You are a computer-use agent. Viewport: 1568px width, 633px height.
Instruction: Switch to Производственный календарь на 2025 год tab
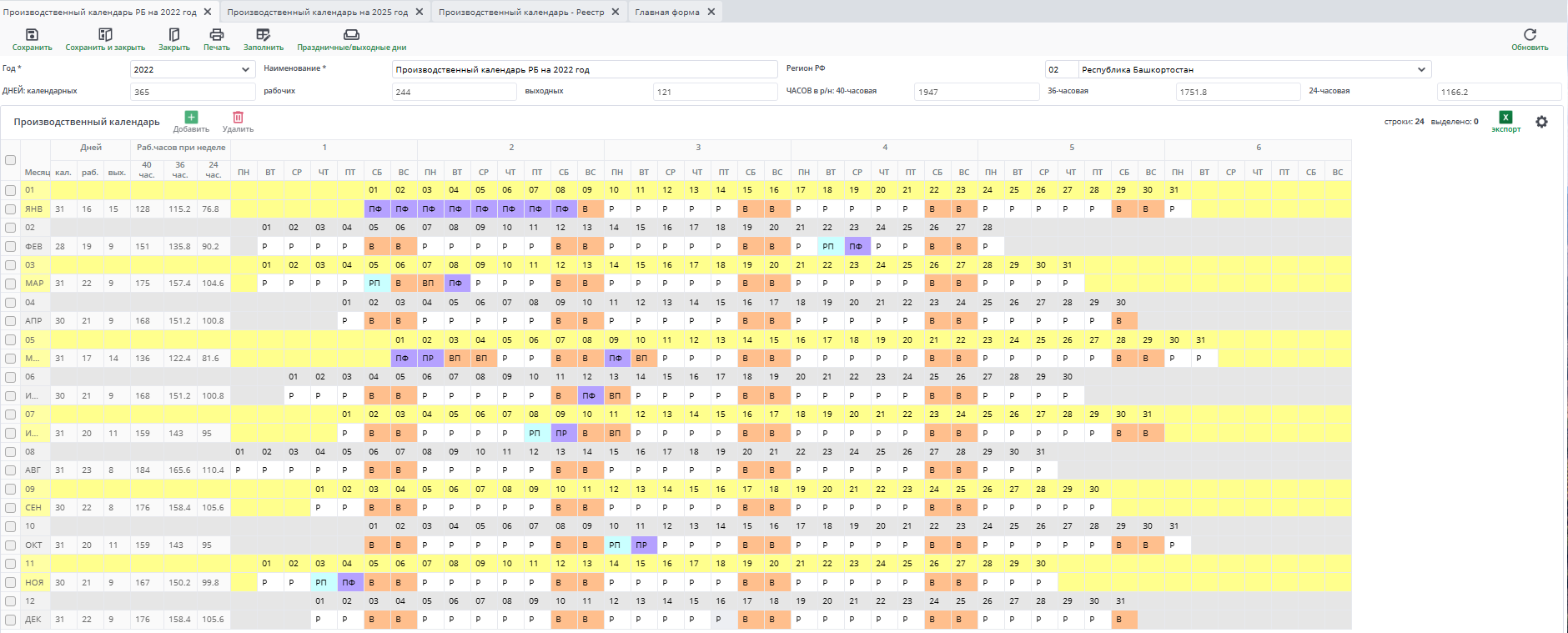(x=317, y=12)
